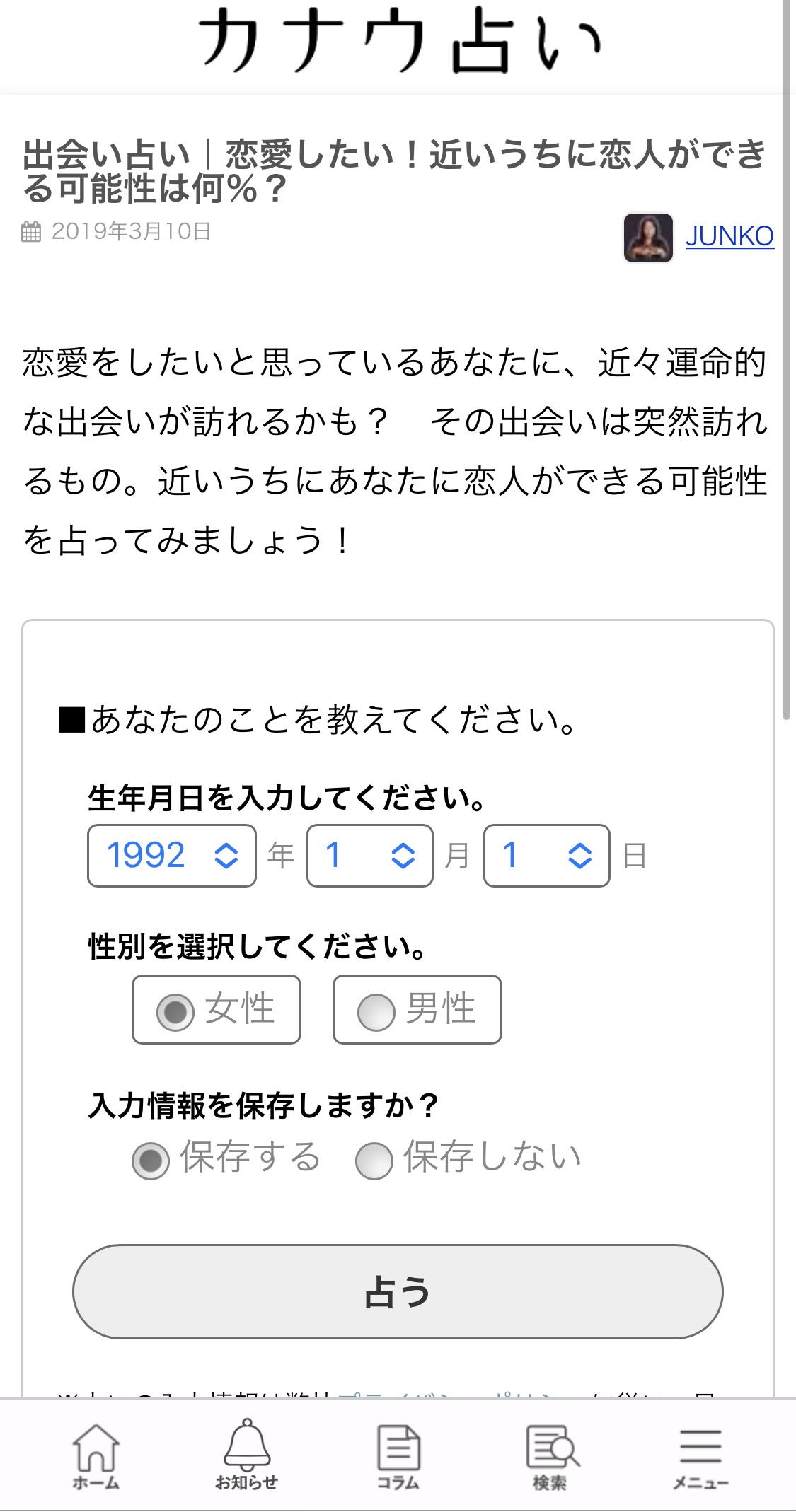Select the 男性 gender radio button
Image resolution: width=796 pixels, height=1512 pixels.
point(376,1011)
